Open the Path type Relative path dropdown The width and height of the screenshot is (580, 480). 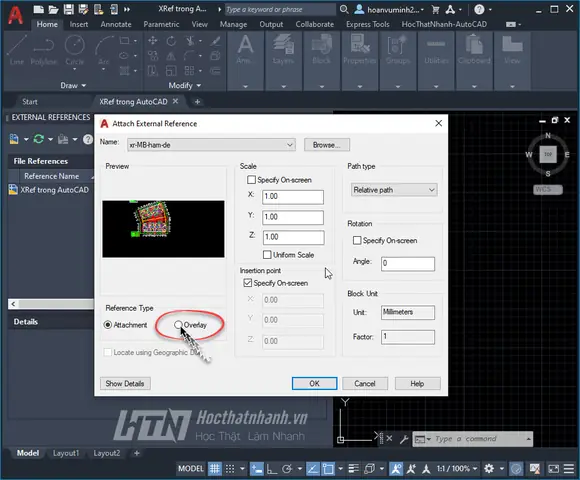tap(394, 190)
